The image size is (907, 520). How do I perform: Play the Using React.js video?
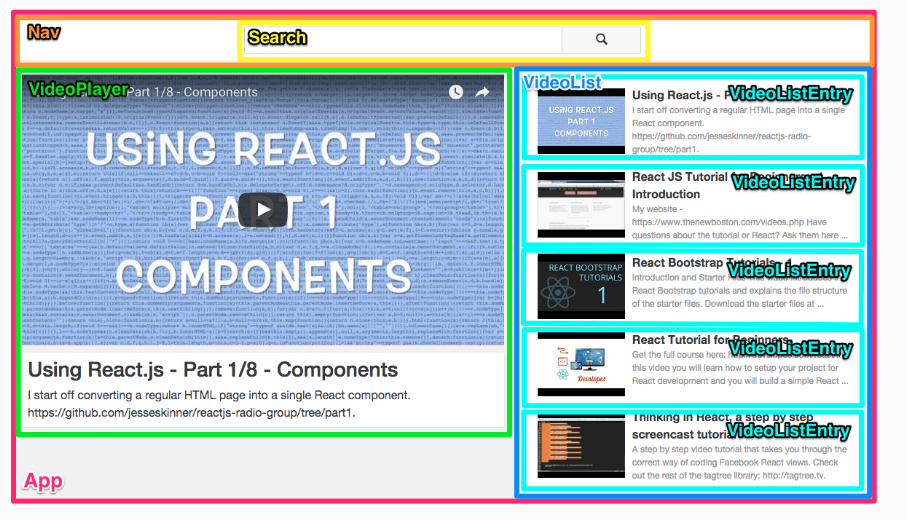pos(263,210)
